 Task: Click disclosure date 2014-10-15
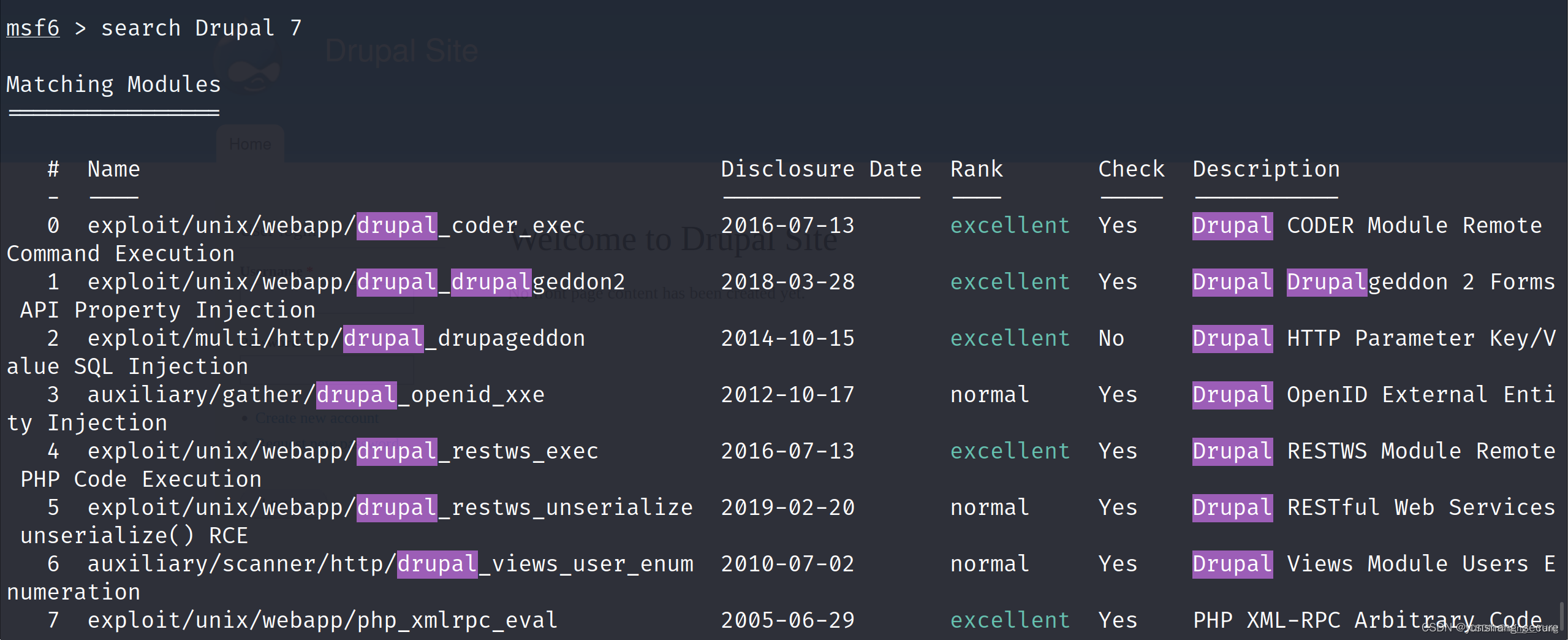(x=788, y=338)
